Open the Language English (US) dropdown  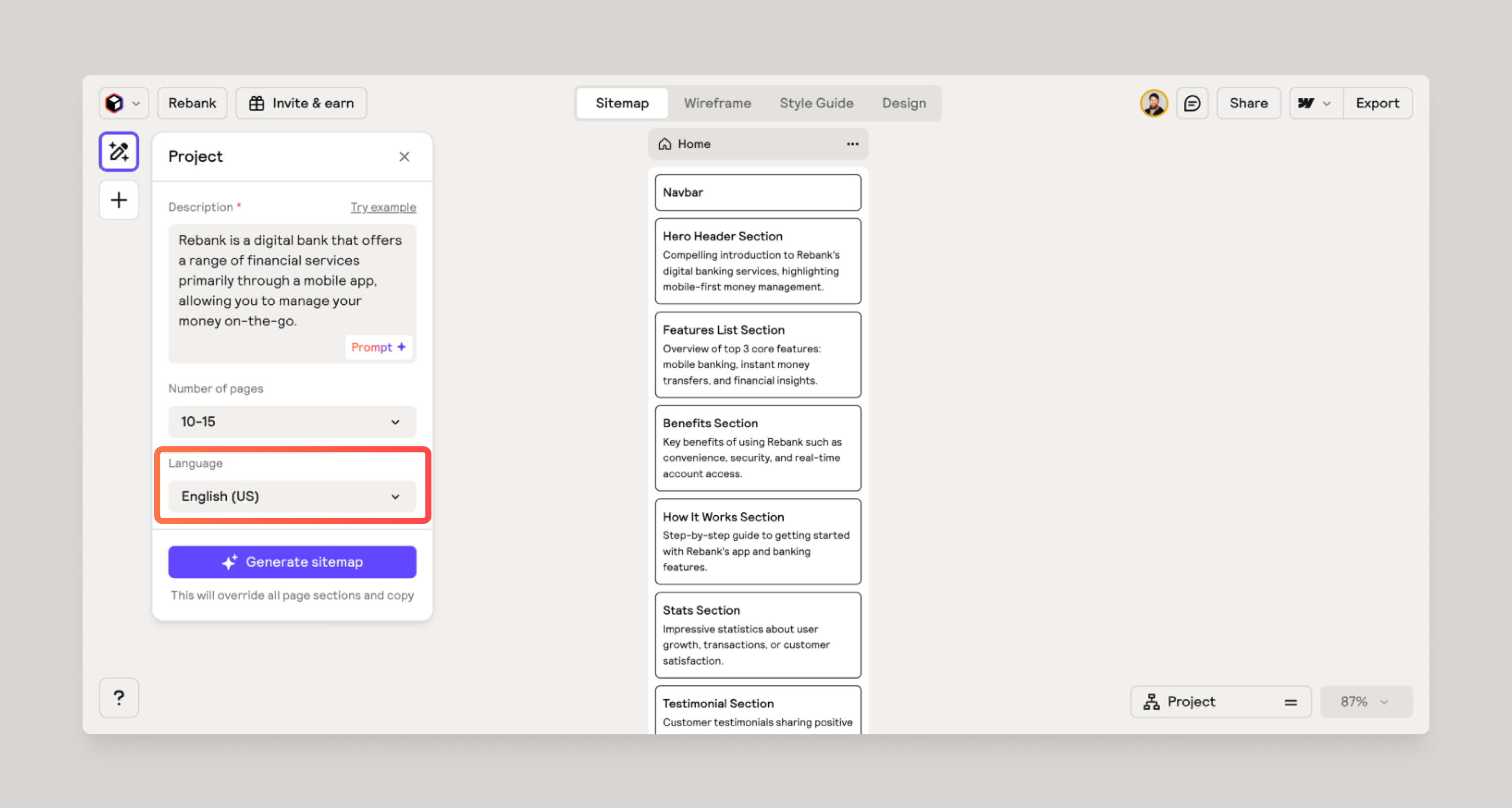coord(292,496)
